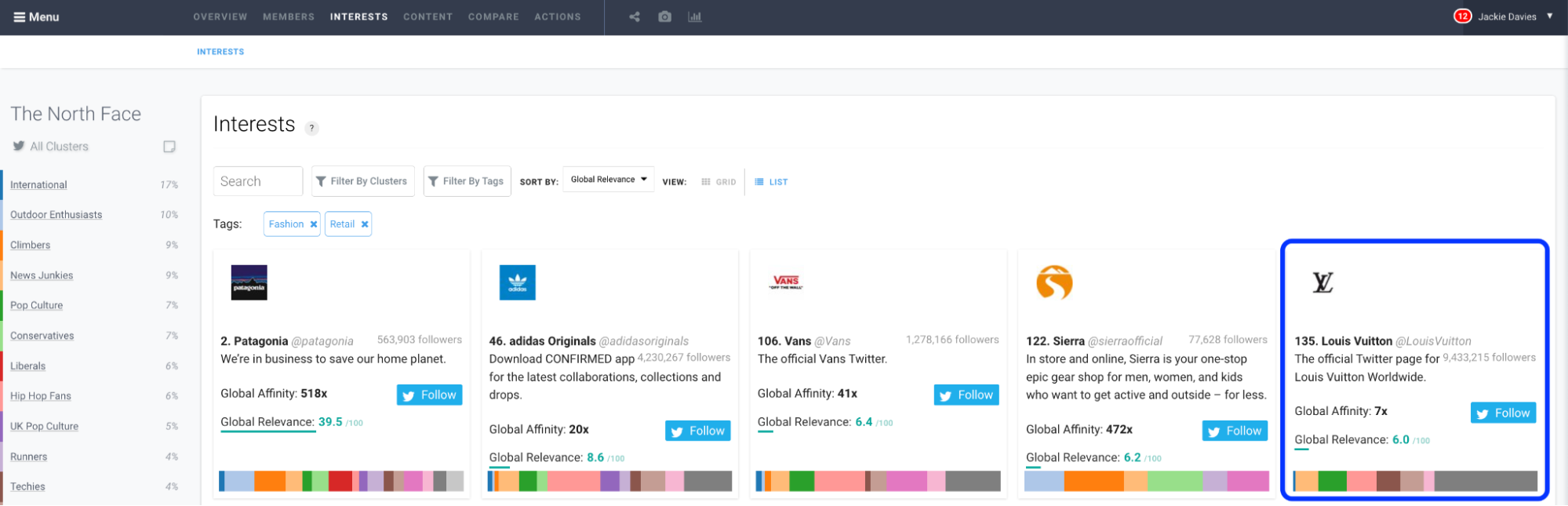
Task: Open Filter By Clusters dropdown
Action: point(362,181)
